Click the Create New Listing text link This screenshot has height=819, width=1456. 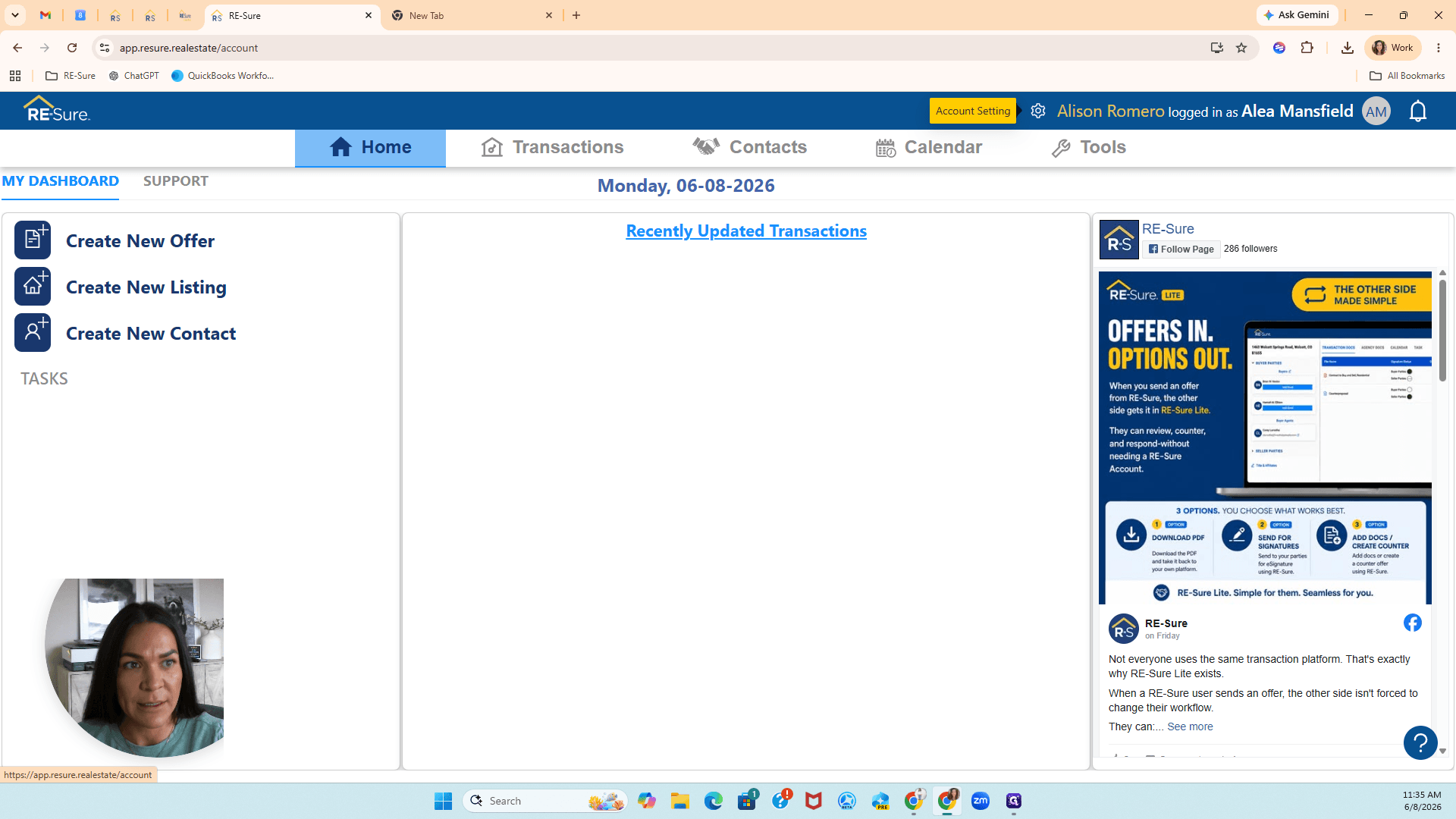(x=146, y=287)
